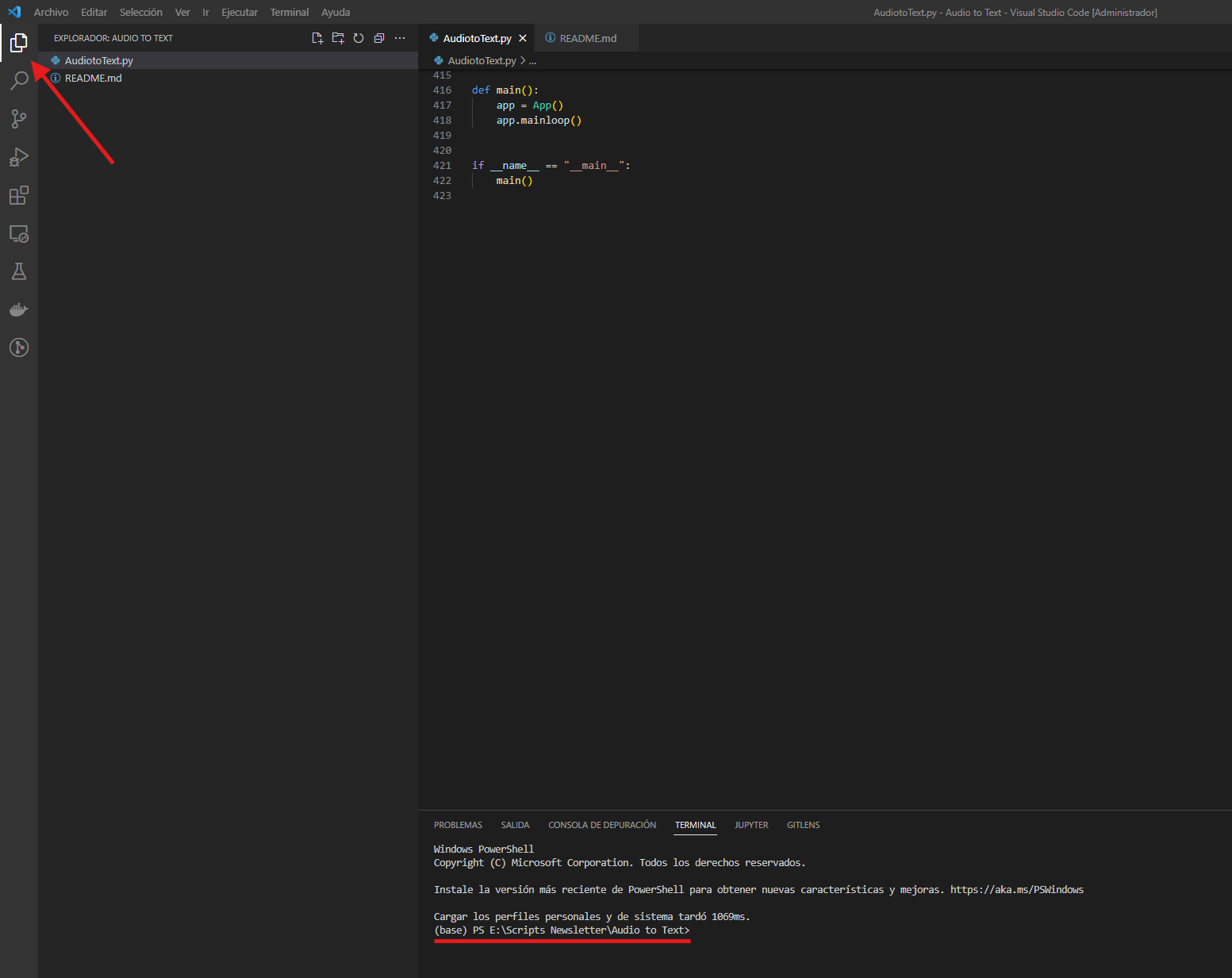The width and height of the screenshot is (1232, 978).
Task: Open the Source Control view
Action: click(19, 119)
